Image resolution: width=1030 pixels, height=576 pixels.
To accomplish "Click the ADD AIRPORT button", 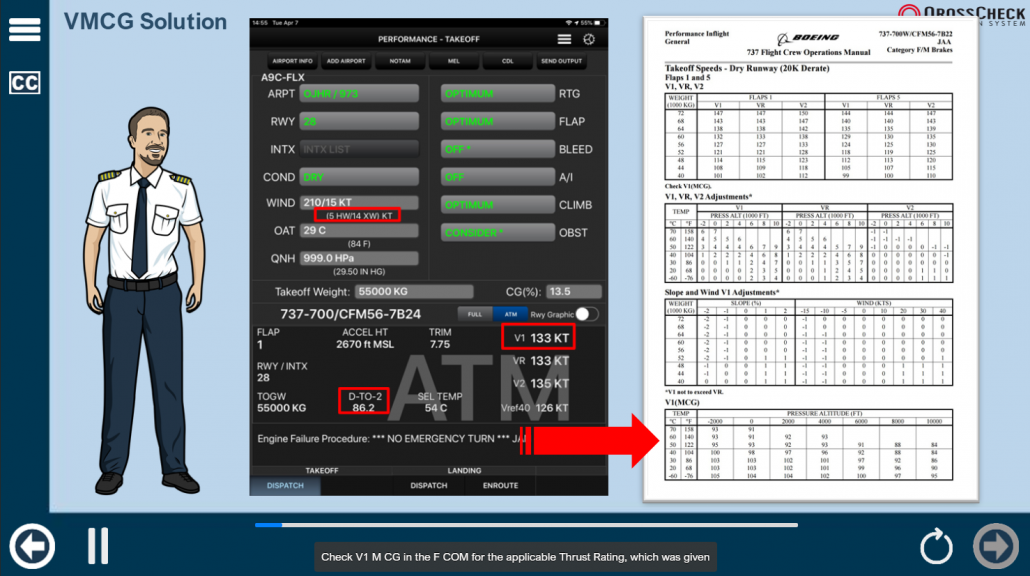I will click(x=346, y=61).
